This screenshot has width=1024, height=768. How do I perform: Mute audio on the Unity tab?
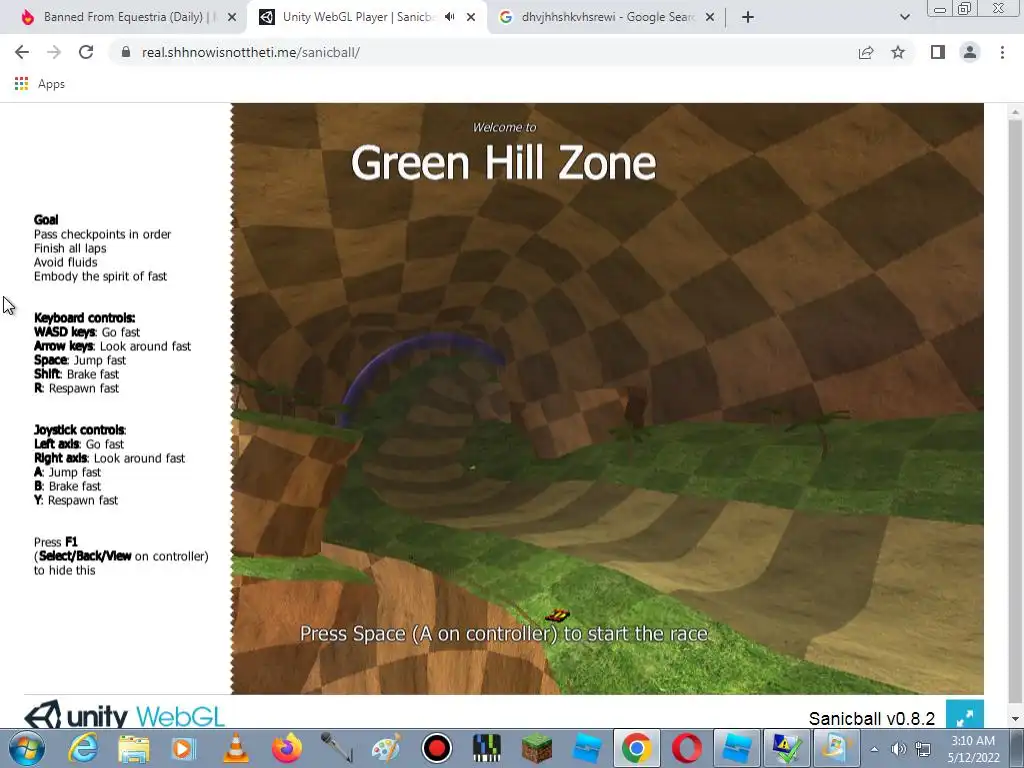(449, 17)
